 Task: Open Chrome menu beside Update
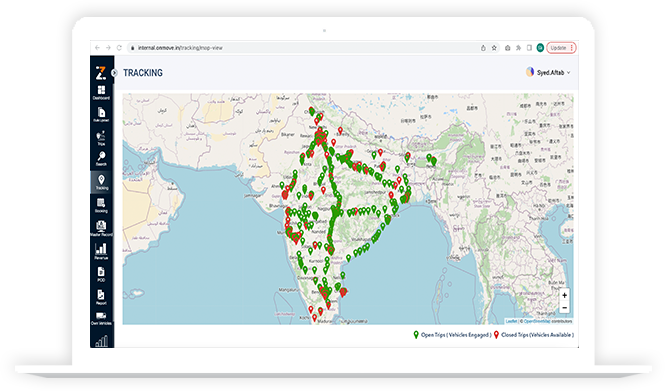(572, 48)
